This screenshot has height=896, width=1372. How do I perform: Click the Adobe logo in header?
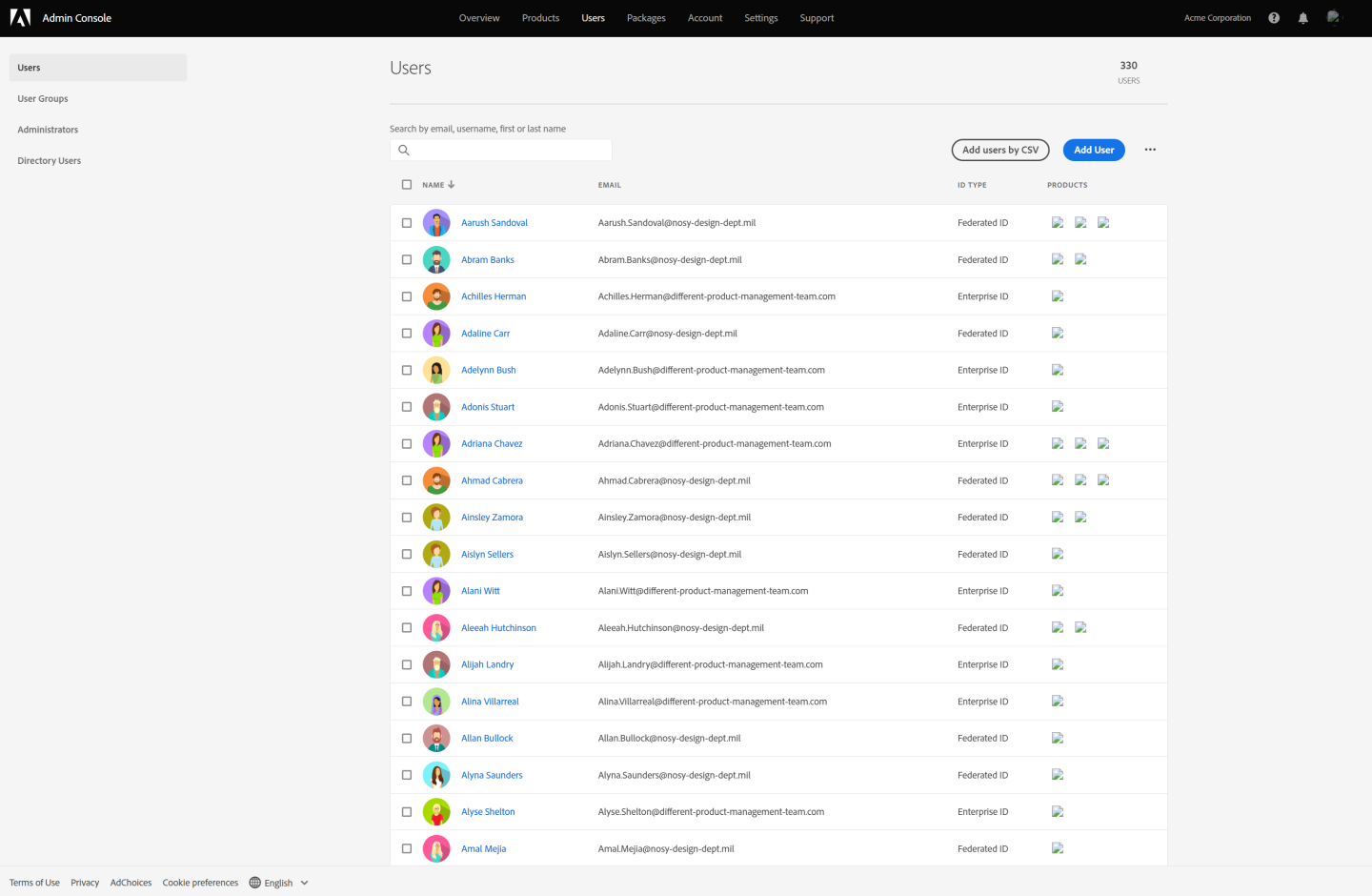pos(20,18)
